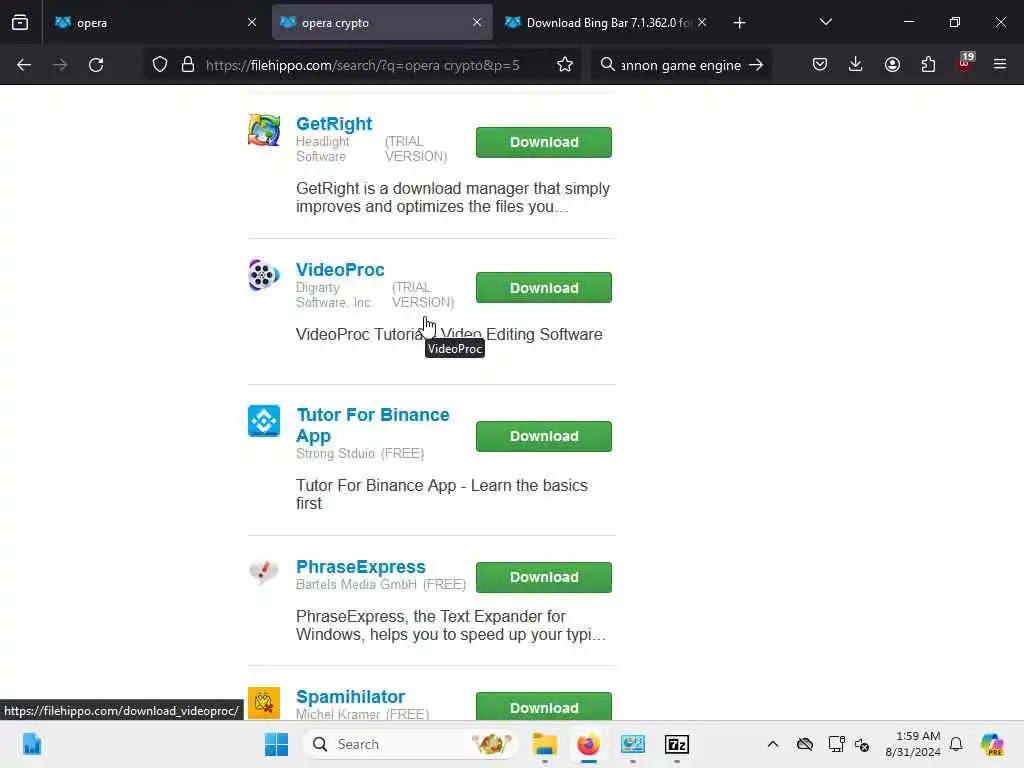The height and width of the screenshot is (768, 1024).
Task: Open the VideoProc title link
Action: click(340, 270)
